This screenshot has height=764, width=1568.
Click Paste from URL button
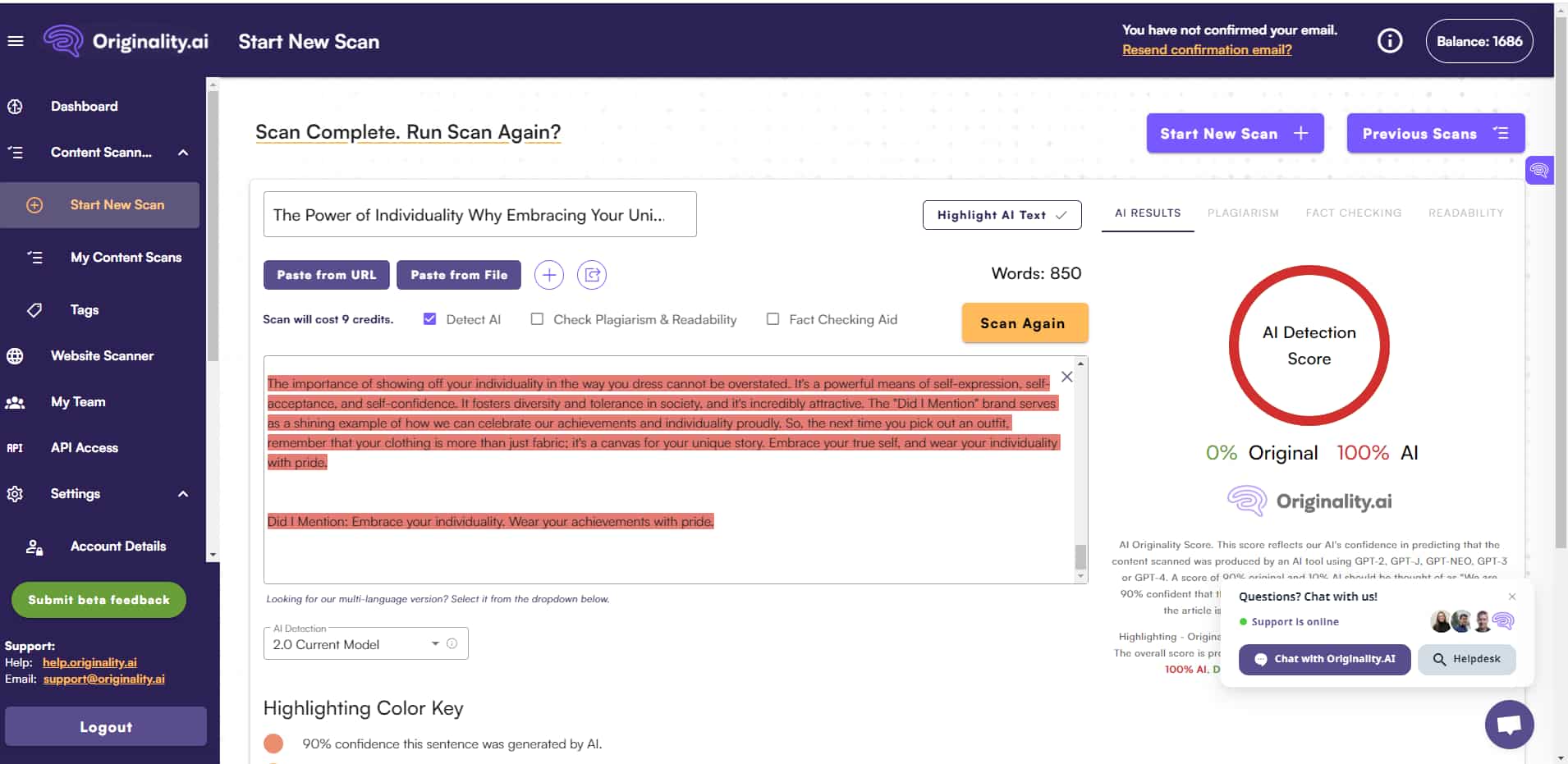tap(327, 275)
